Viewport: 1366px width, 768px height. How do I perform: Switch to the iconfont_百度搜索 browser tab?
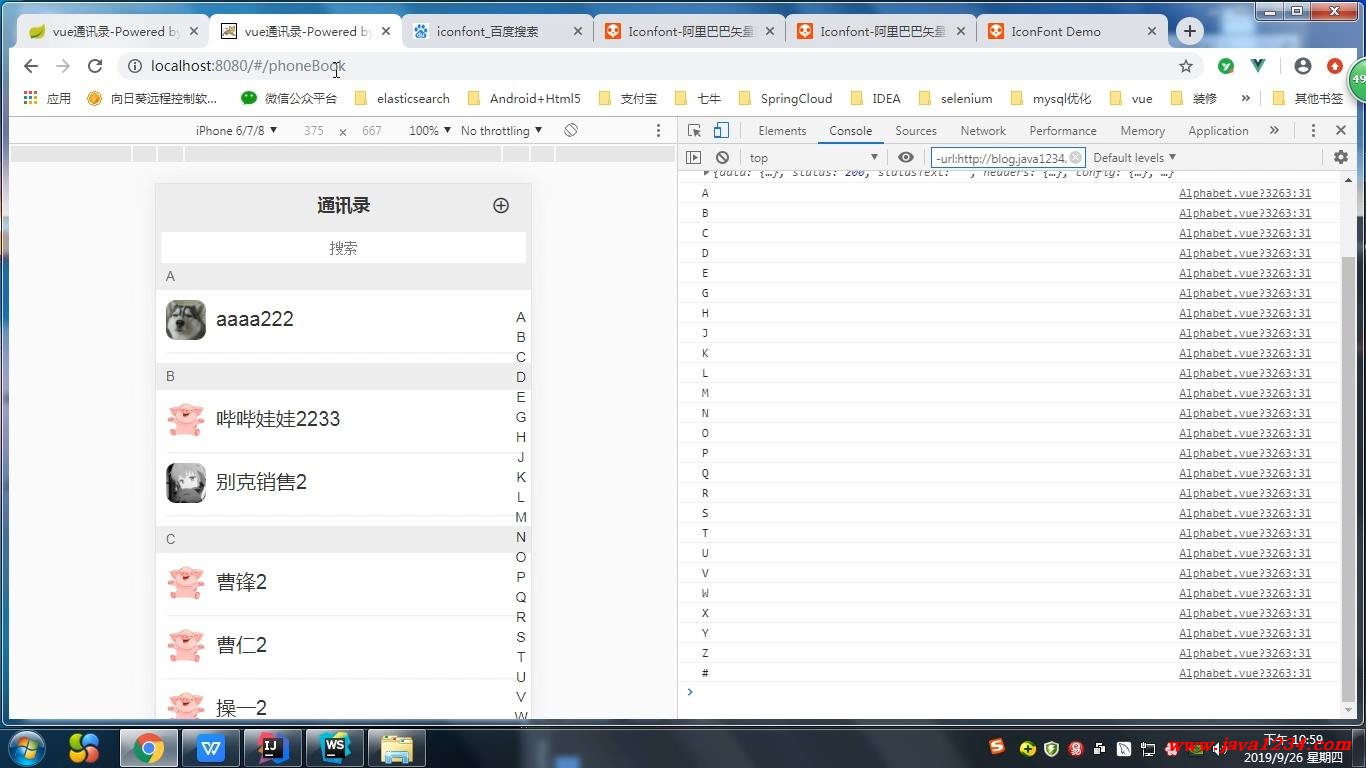coord(498,31)
